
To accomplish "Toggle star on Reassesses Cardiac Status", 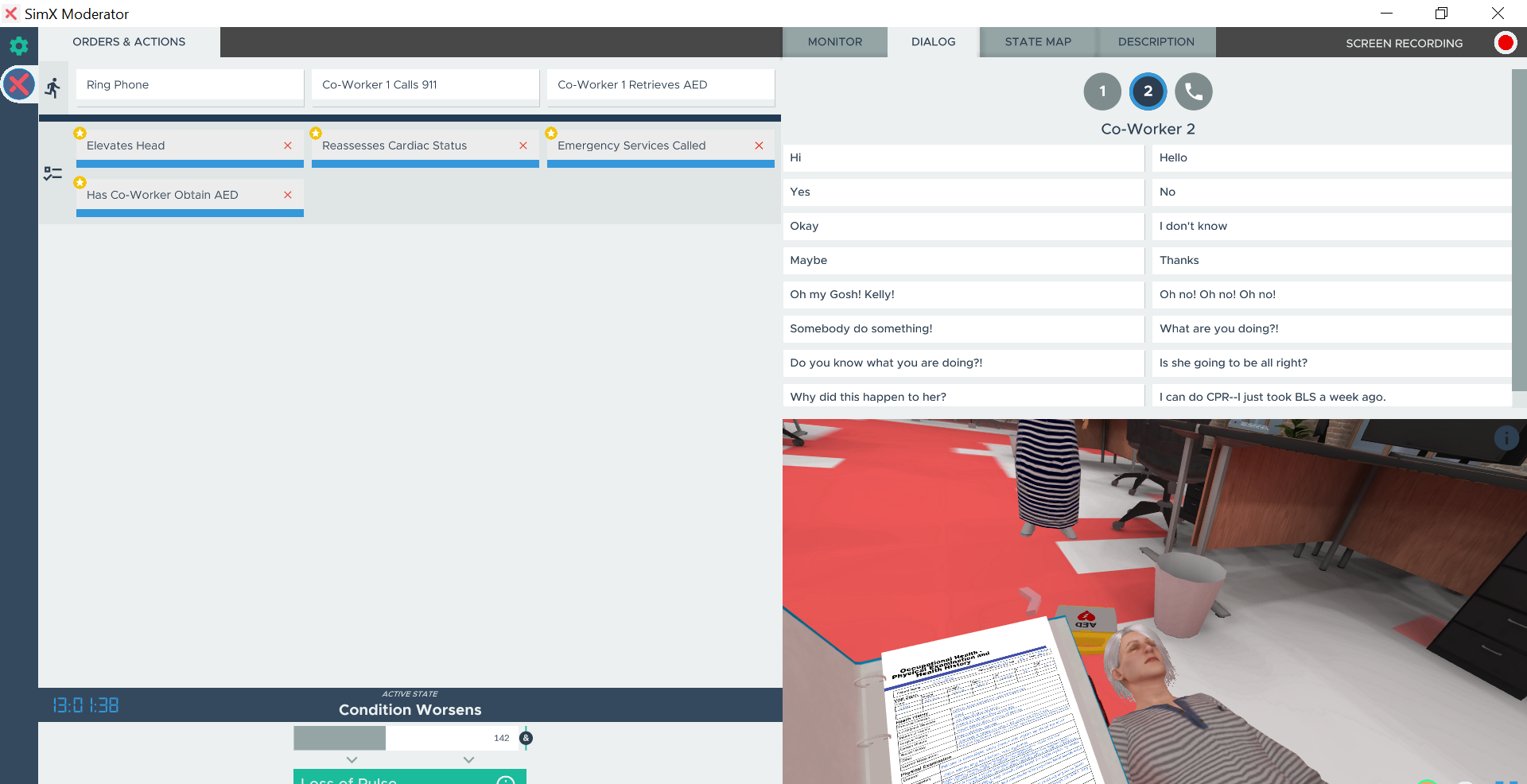I will point(316,134).
